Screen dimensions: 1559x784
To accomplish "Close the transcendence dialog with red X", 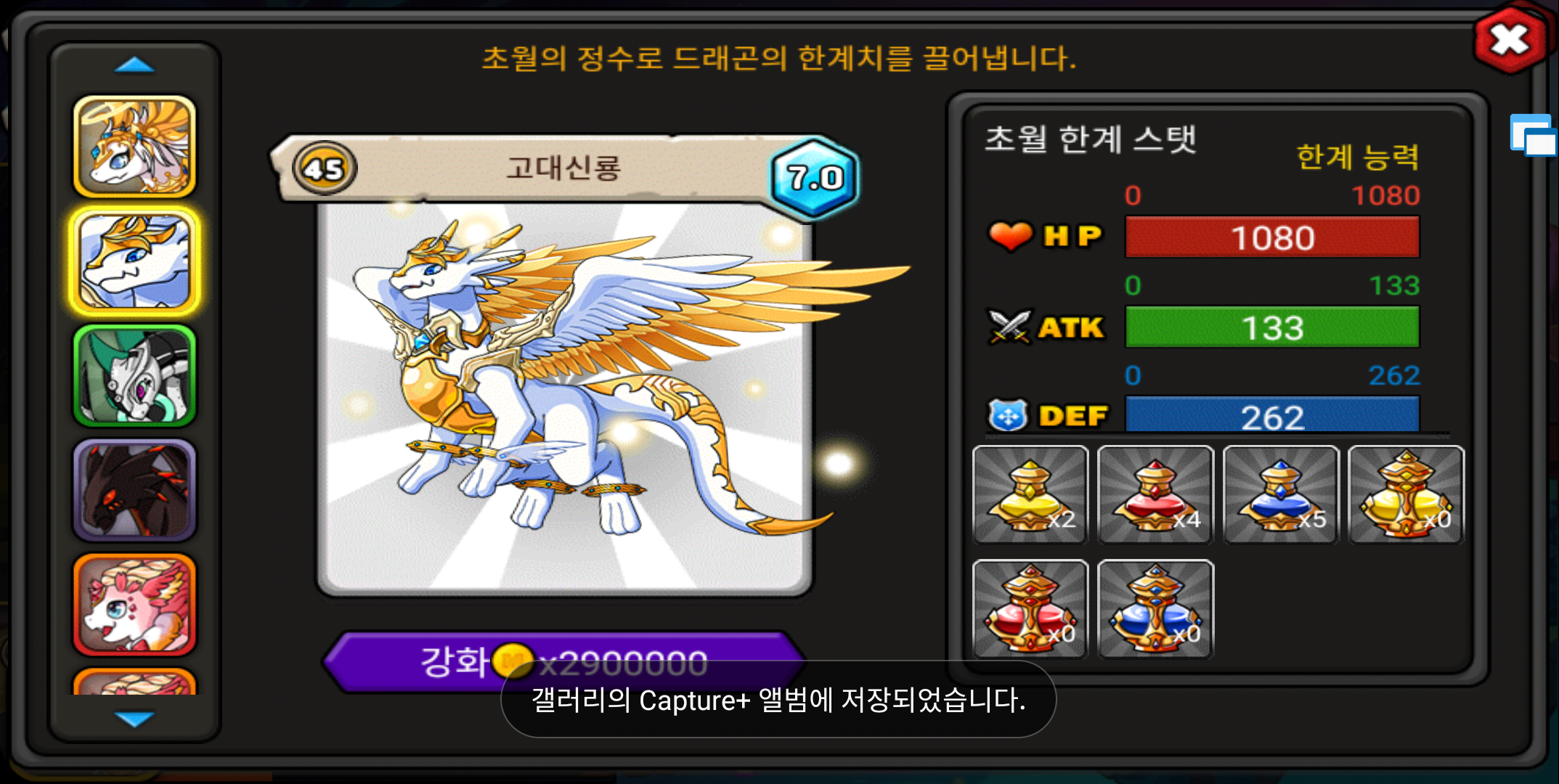I will [x=1510, y=39].
